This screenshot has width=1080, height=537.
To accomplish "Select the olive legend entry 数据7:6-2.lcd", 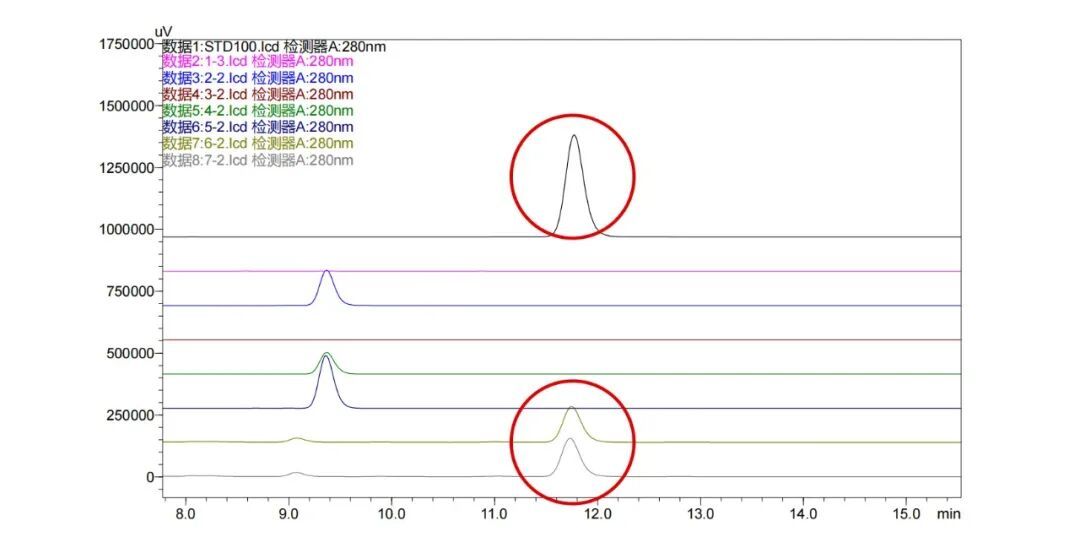I will 258,144.
